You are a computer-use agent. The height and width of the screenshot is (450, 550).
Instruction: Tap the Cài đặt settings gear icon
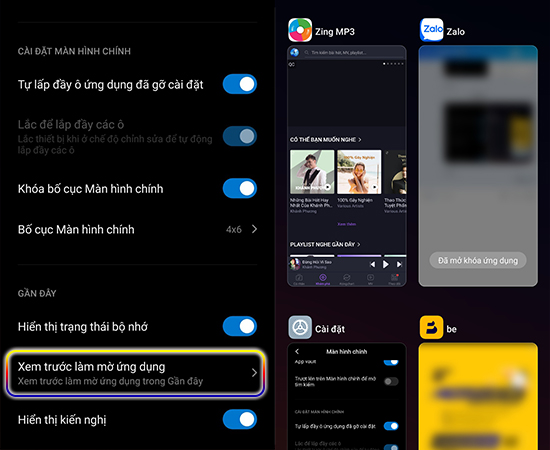300,327
